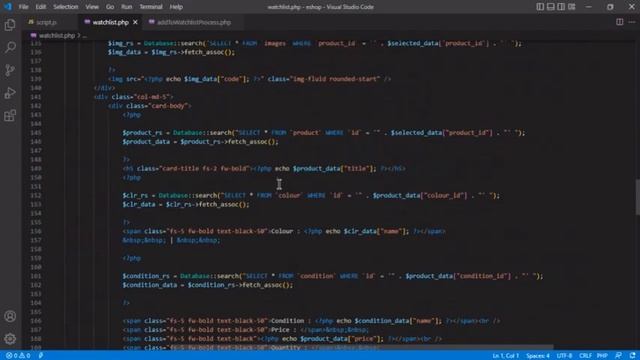Screen dimensions: 640x360
Task: Click line number 145 in the gutter
Action: (x=36, y=133)
